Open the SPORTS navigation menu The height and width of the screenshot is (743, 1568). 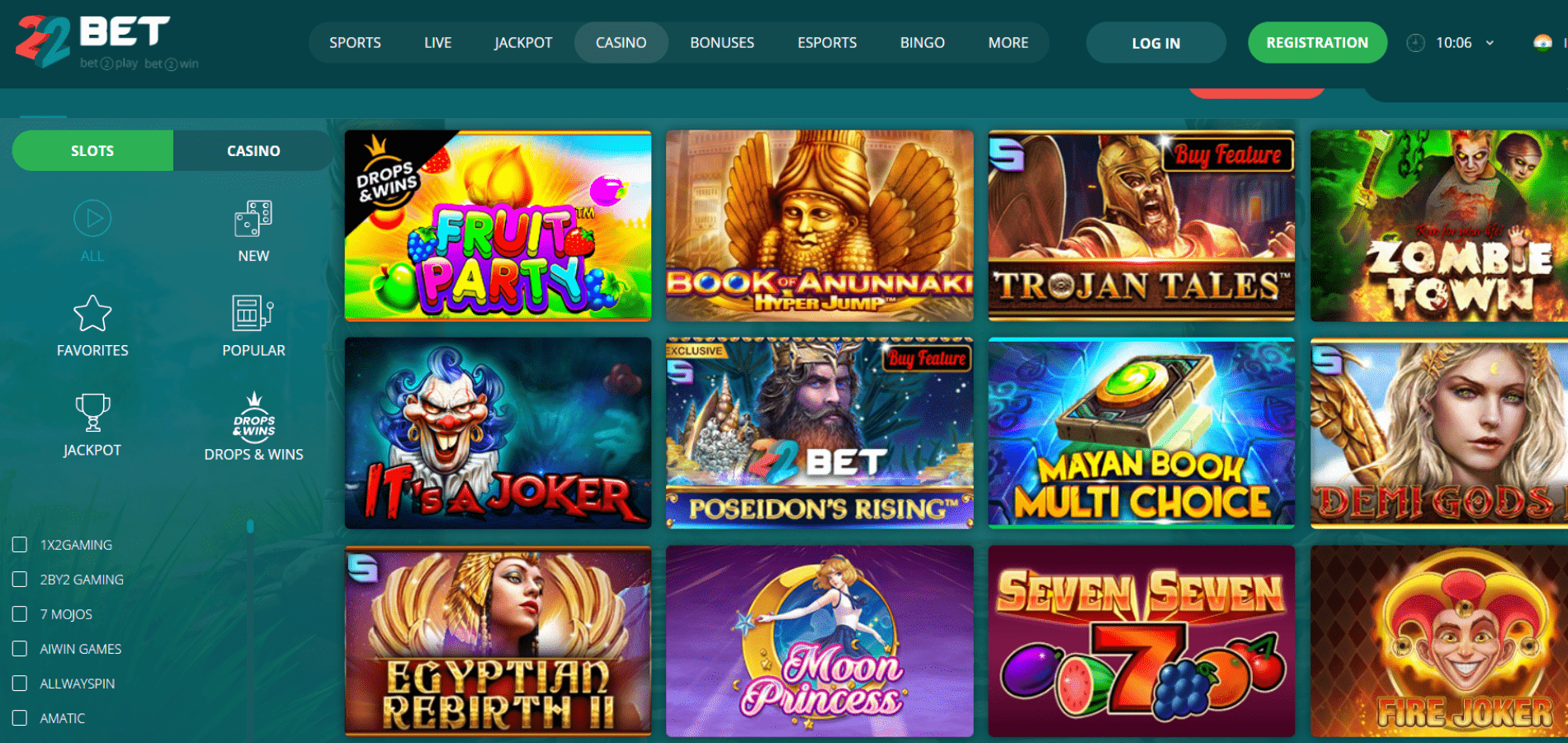(x=355, y=43)
